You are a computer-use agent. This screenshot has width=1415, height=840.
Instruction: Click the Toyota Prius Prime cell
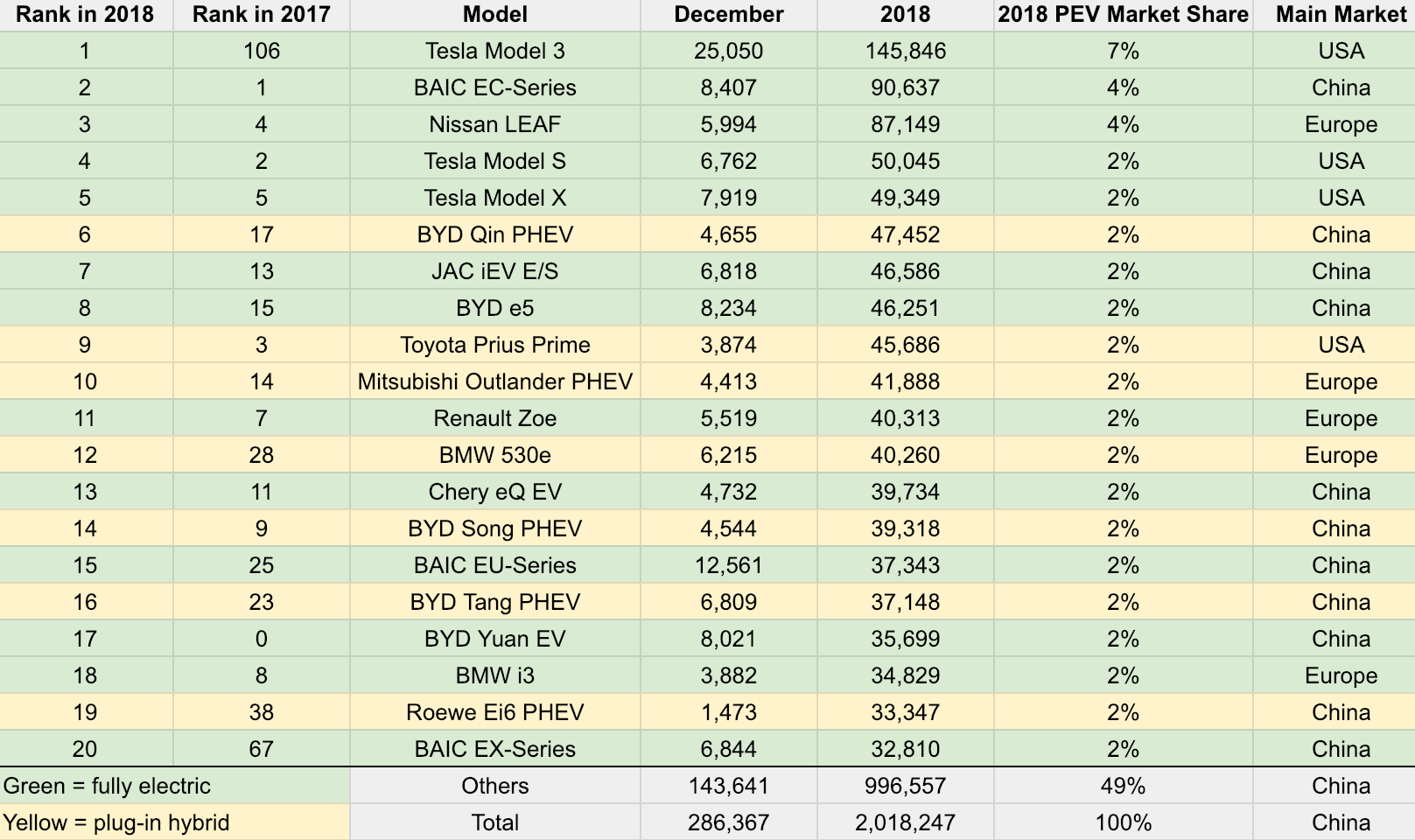click(494, 345)
